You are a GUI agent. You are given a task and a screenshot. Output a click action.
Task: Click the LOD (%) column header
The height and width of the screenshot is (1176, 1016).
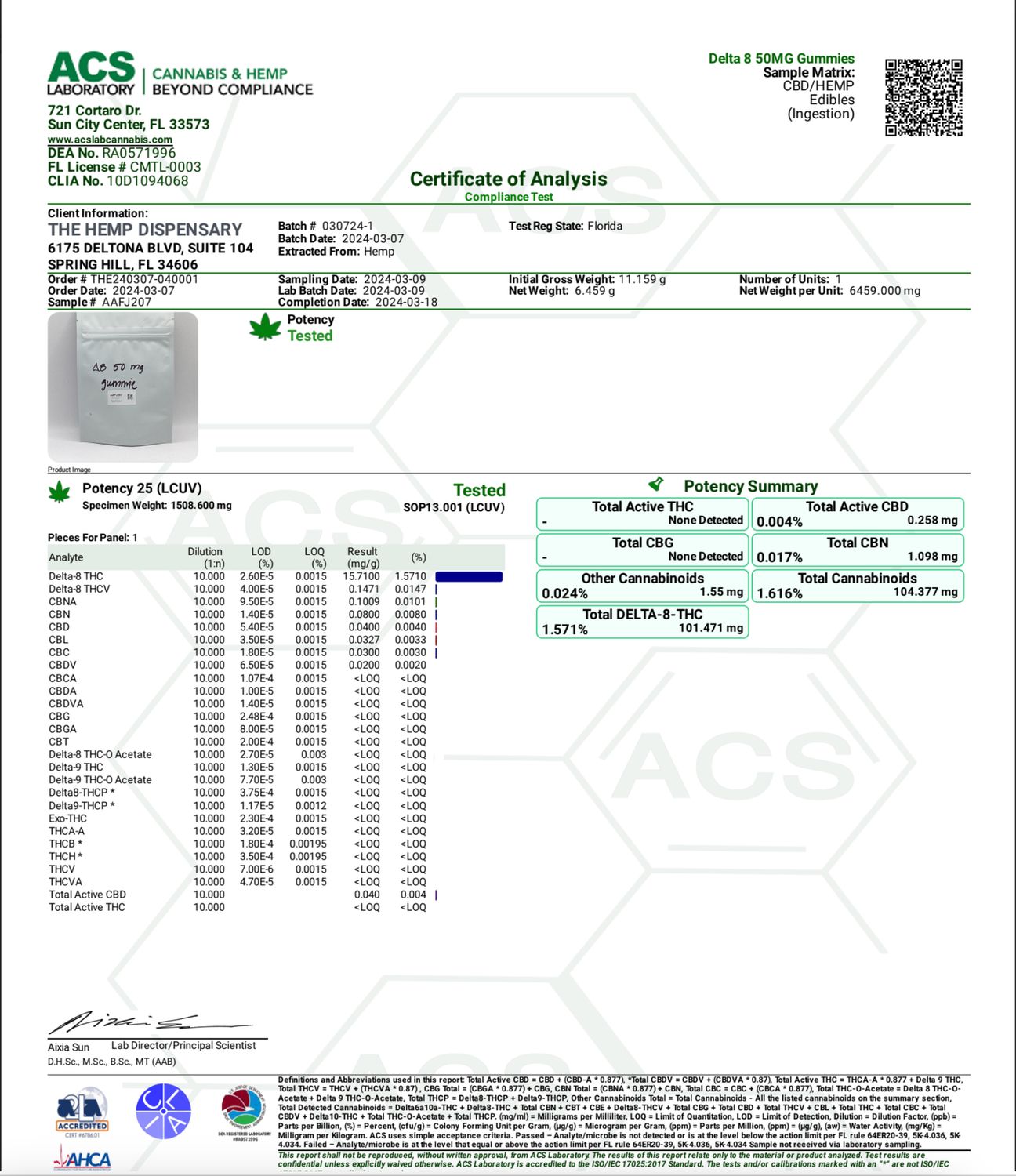point(262,557)
